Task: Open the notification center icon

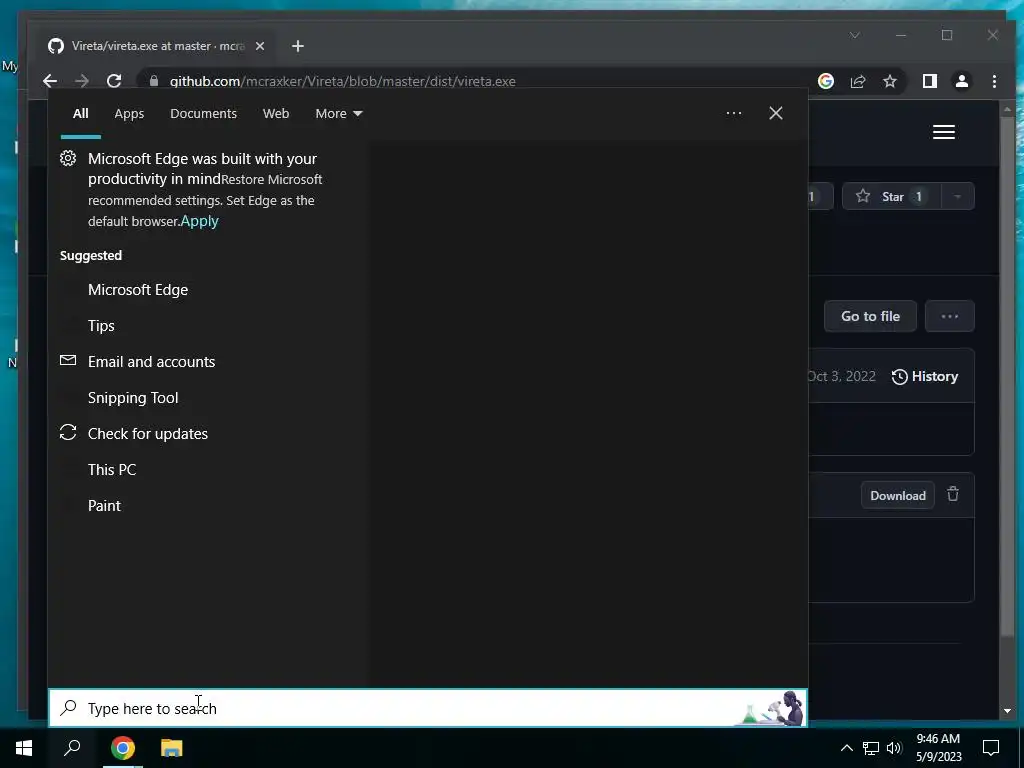Action: pos(991,748)
